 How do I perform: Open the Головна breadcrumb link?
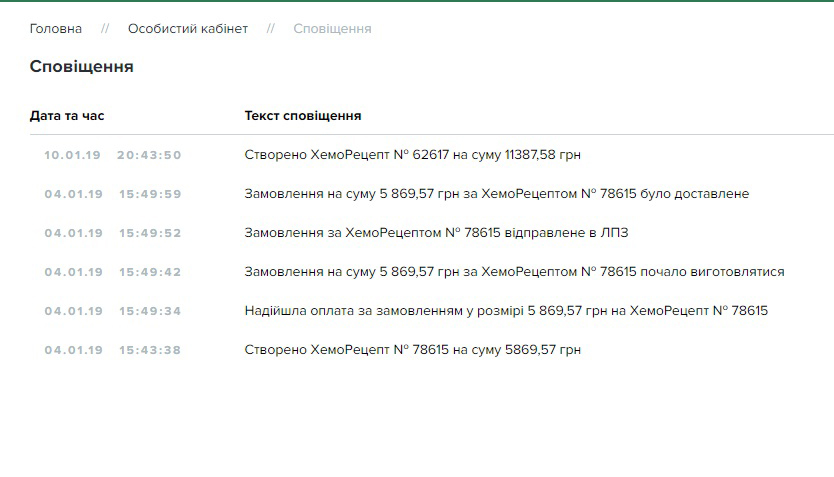[x=56, y=29]
